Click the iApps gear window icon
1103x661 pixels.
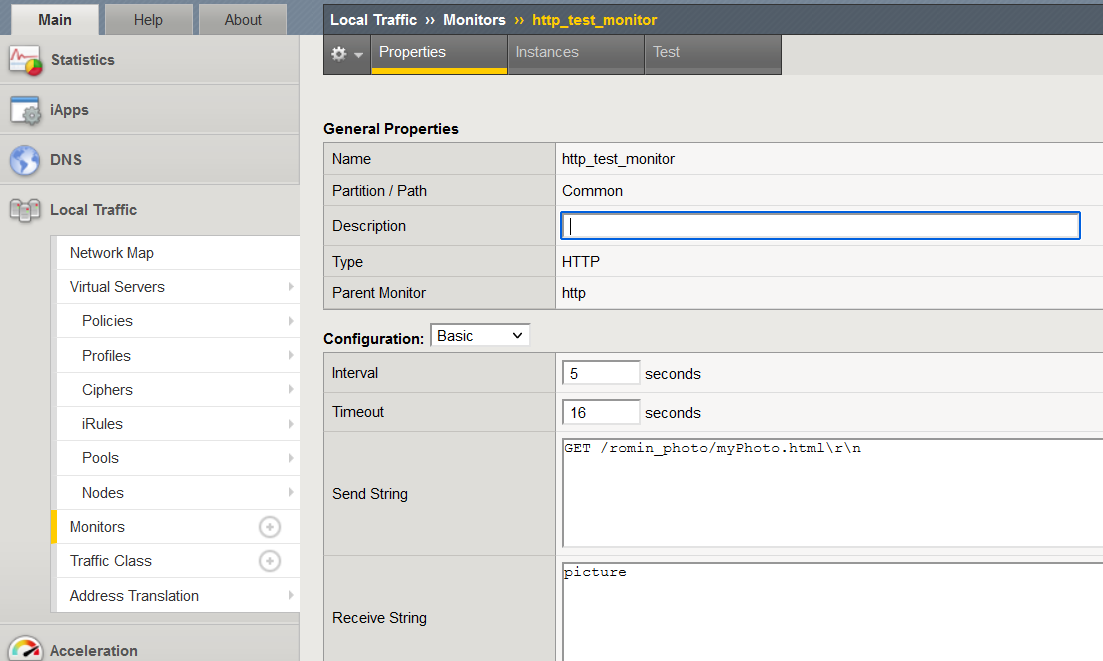(x=26, y=110)
